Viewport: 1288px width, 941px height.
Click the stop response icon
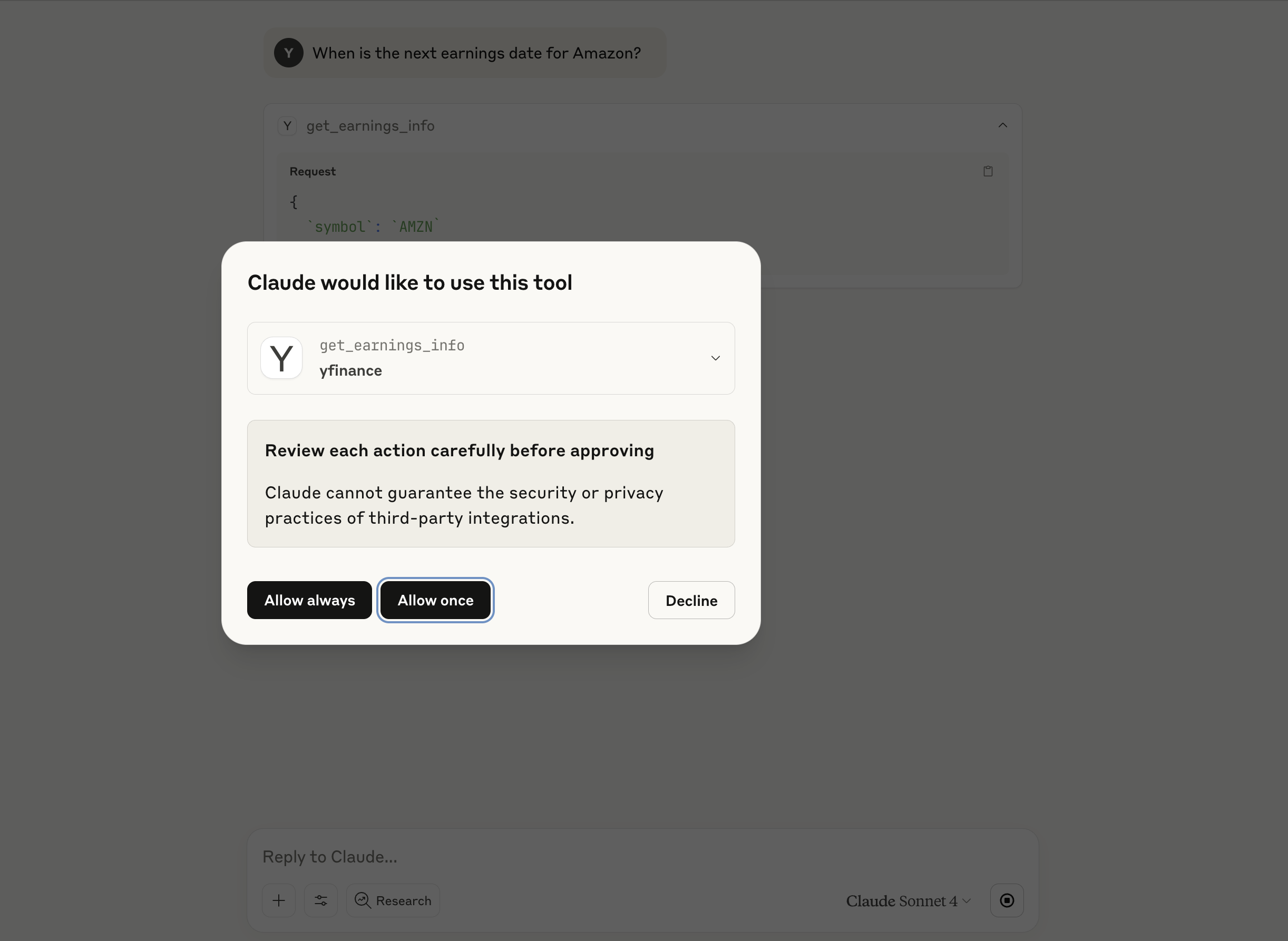(x=1007, y=900)
